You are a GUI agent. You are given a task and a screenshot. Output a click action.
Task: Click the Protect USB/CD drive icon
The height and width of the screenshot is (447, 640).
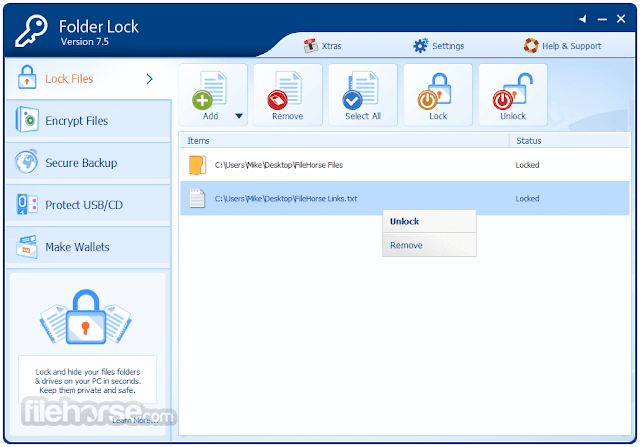click(27, 204)
